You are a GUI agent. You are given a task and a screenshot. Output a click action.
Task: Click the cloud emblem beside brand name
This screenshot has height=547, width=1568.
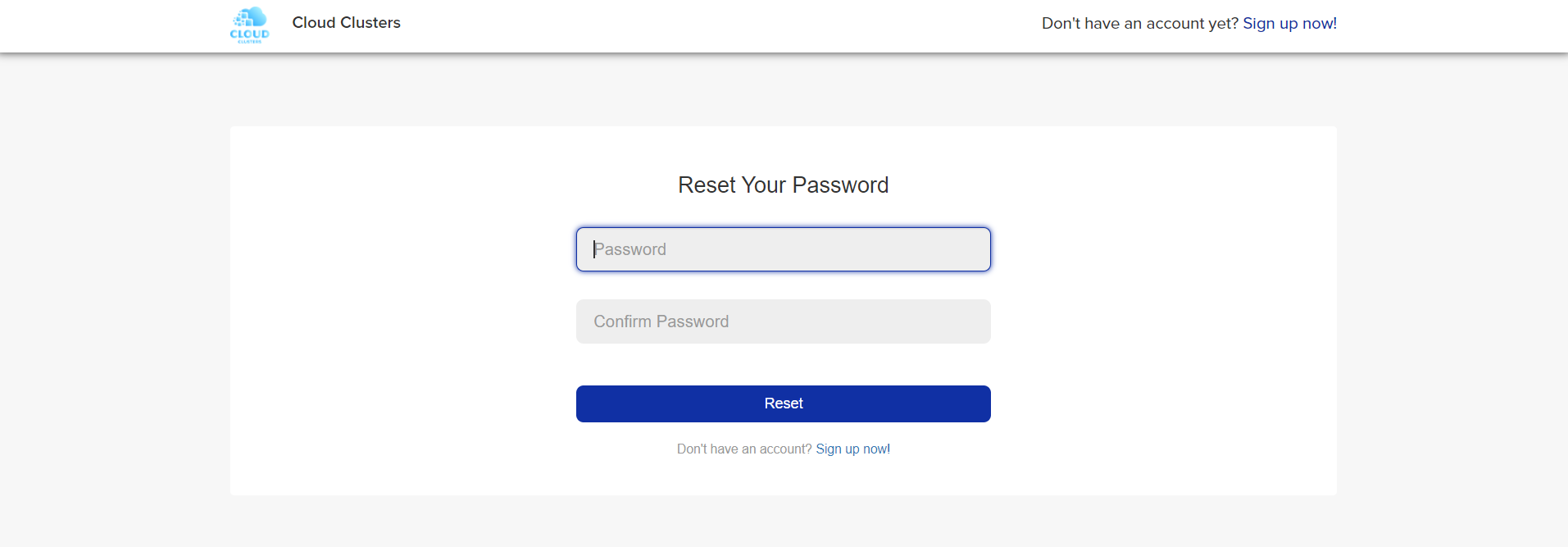click(x=249, y=25)
